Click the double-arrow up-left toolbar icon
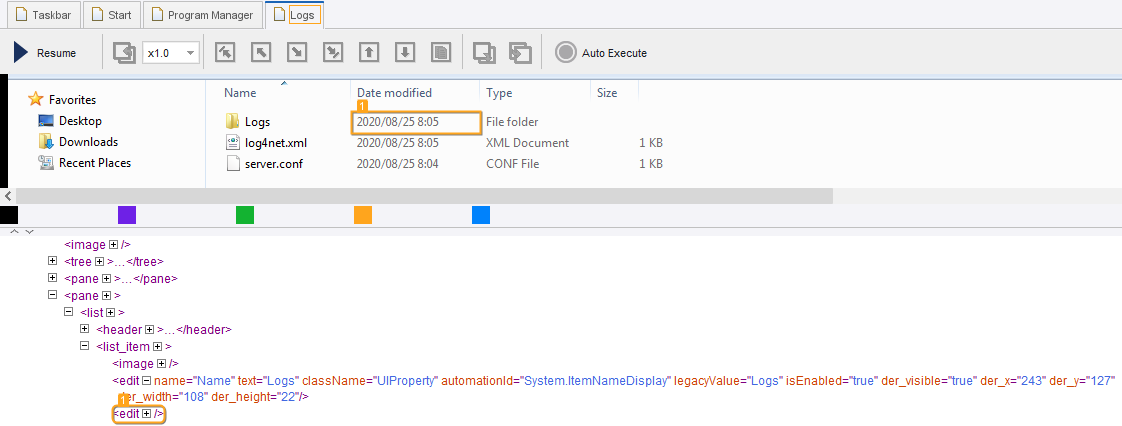The height and width of the screenshot is (426, 1122). tap(225, 53)
